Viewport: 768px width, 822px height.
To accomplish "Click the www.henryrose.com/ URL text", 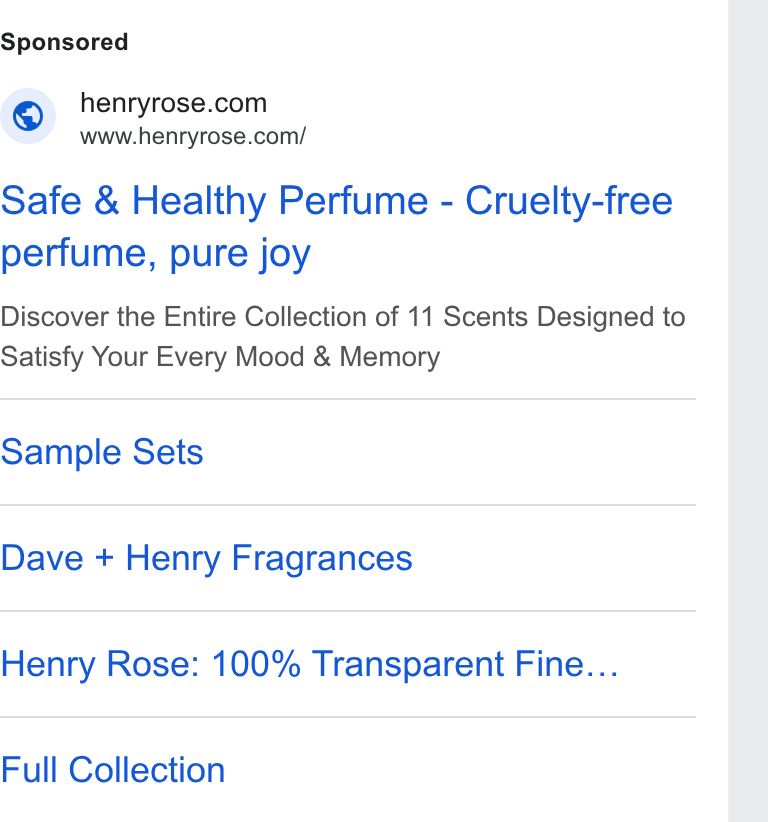I will (193, 137).
